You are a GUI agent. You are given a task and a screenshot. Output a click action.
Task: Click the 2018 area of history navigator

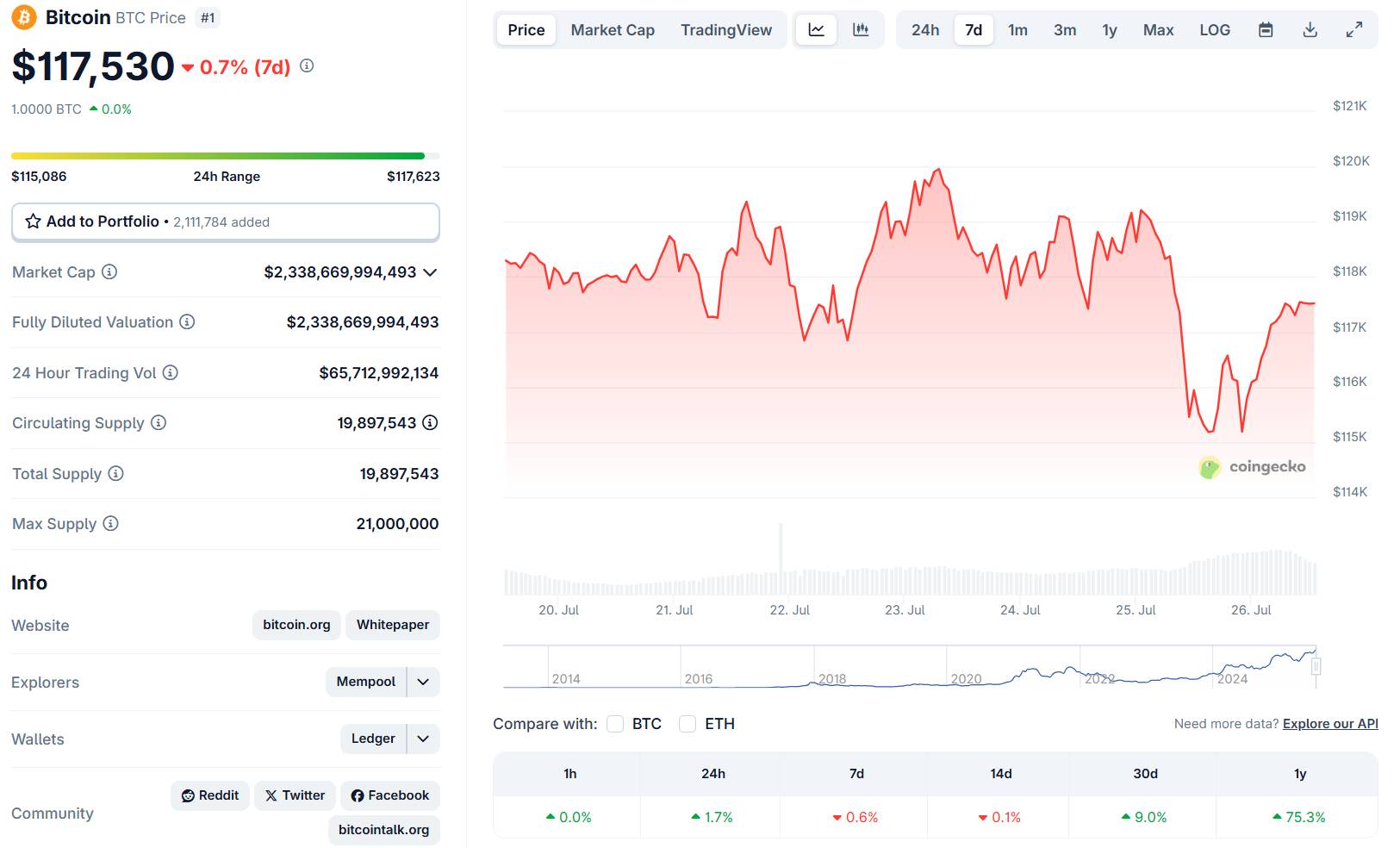pyautogui.click(x=832, y=678)
